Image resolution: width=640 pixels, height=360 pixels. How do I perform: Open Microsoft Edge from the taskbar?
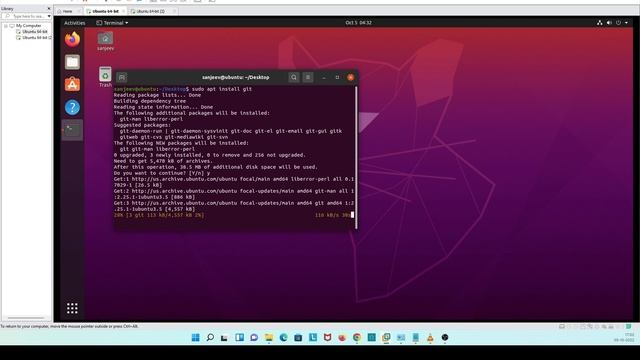click(283, 337)
